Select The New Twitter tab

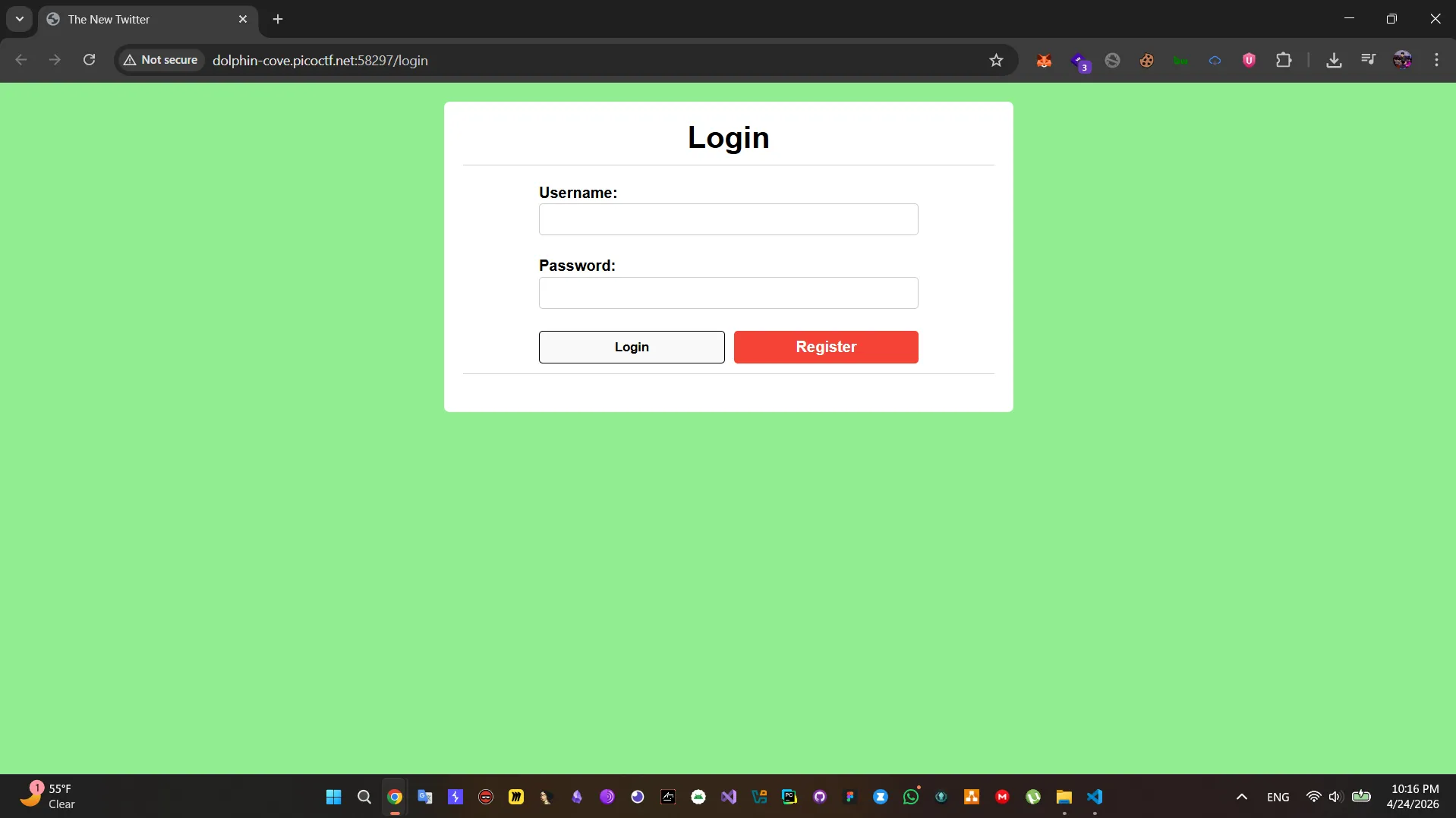[x=148, y=19]
